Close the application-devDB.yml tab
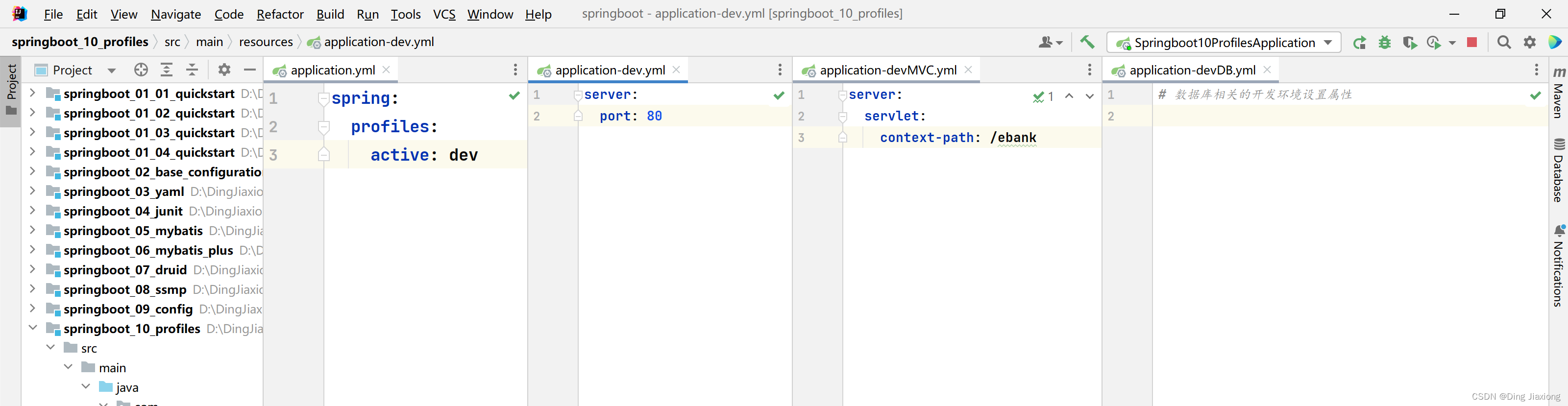This screenshot has height=406, width=1568. click(x=1267, y=70)
